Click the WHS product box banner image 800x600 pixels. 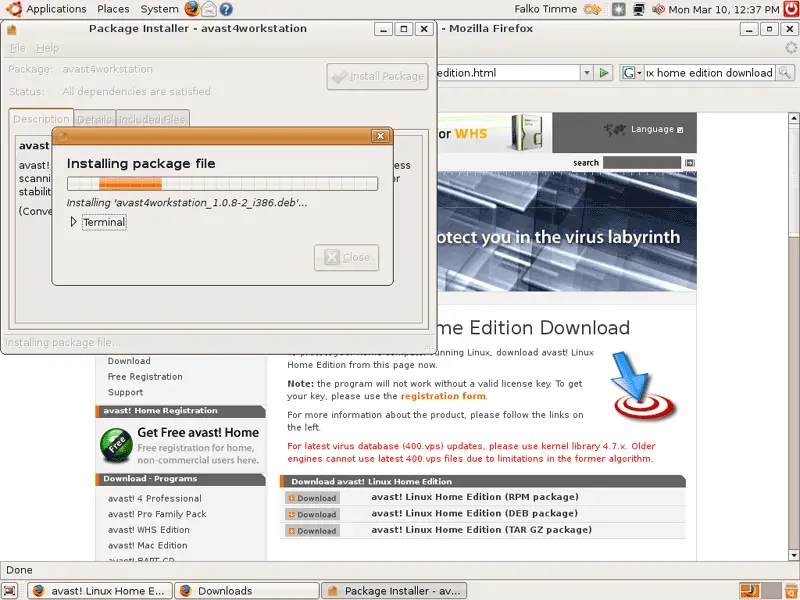(x=527, y=132)
